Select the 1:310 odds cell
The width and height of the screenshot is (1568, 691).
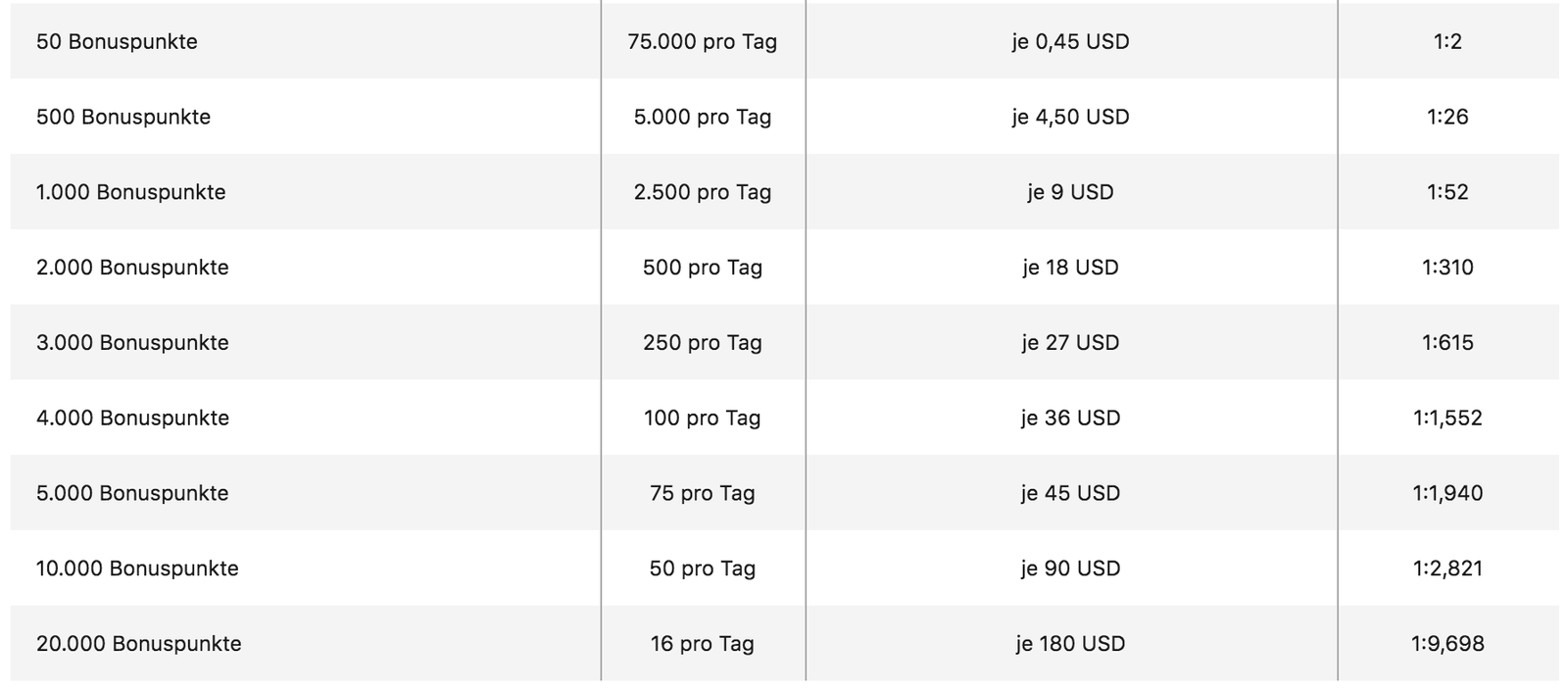(x=1447, y=268)
